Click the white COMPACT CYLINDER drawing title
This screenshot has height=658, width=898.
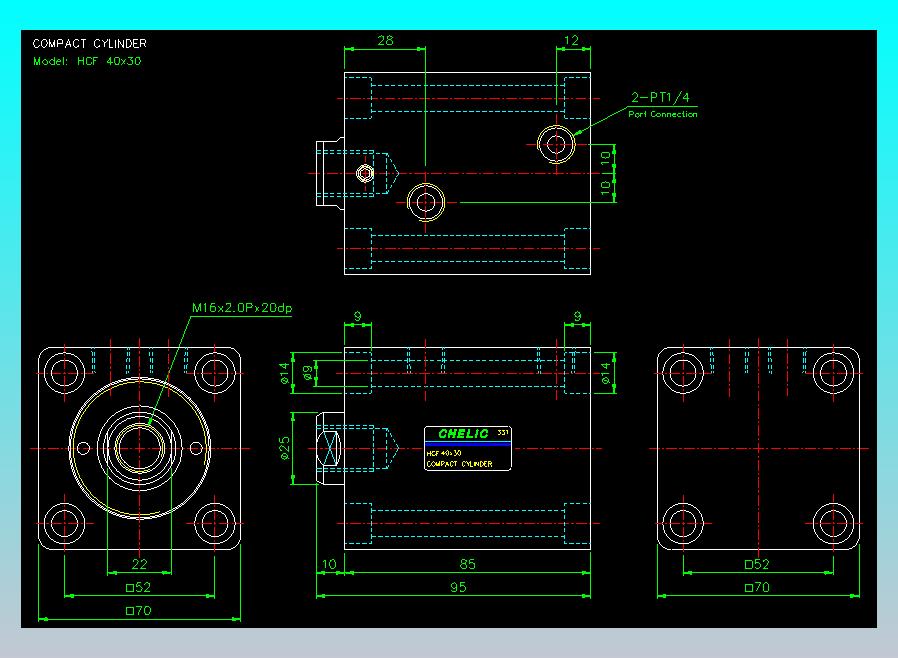pos(89,44)
